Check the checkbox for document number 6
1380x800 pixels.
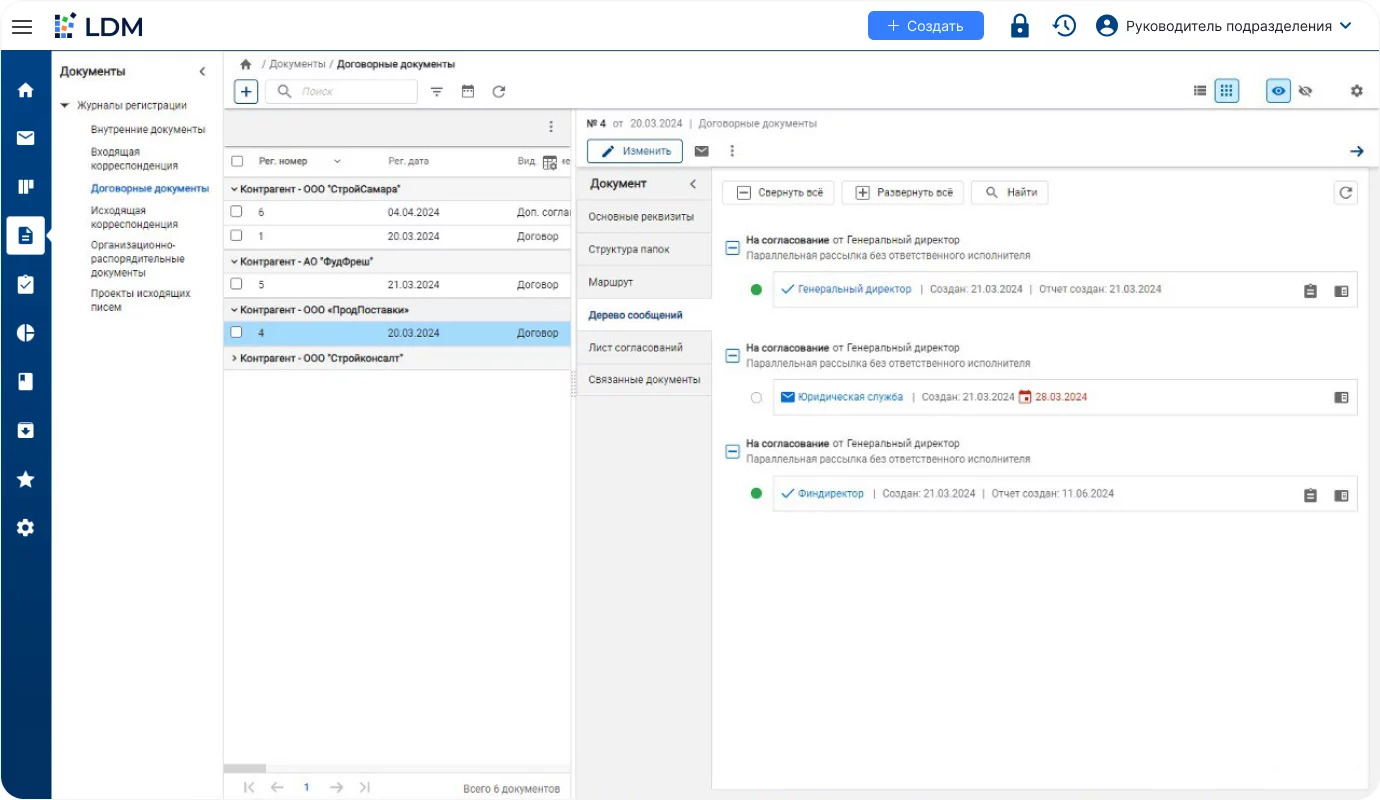237,212
